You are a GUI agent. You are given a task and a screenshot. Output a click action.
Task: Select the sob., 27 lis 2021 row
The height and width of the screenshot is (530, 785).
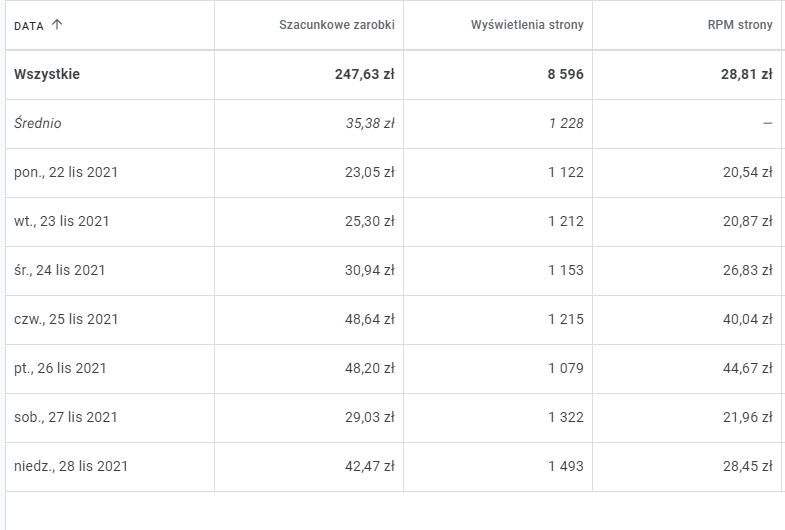(x=66, y=417)
